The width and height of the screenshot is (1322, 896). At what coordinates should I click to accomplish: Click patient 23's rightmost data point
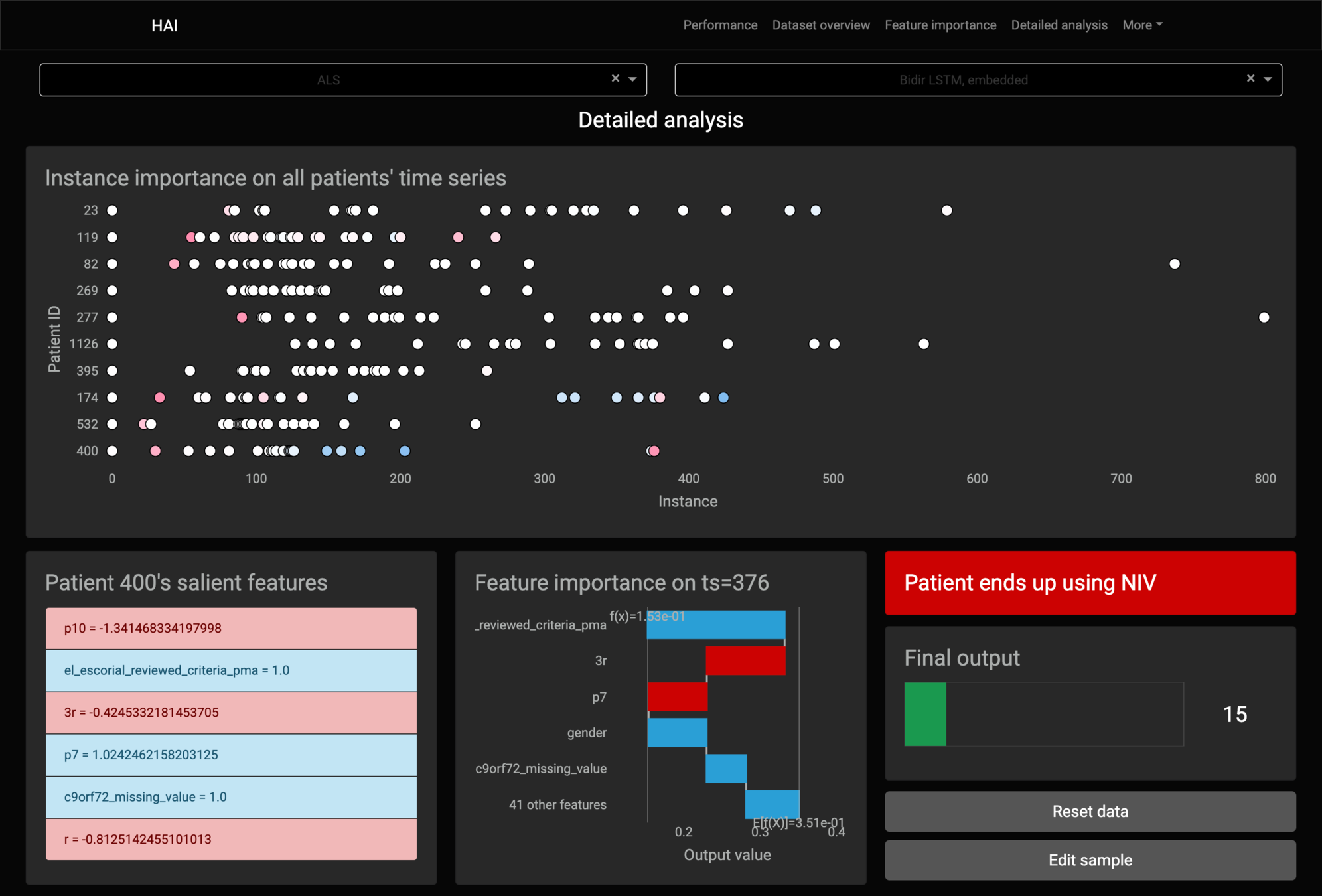click(x=946, y=210)
